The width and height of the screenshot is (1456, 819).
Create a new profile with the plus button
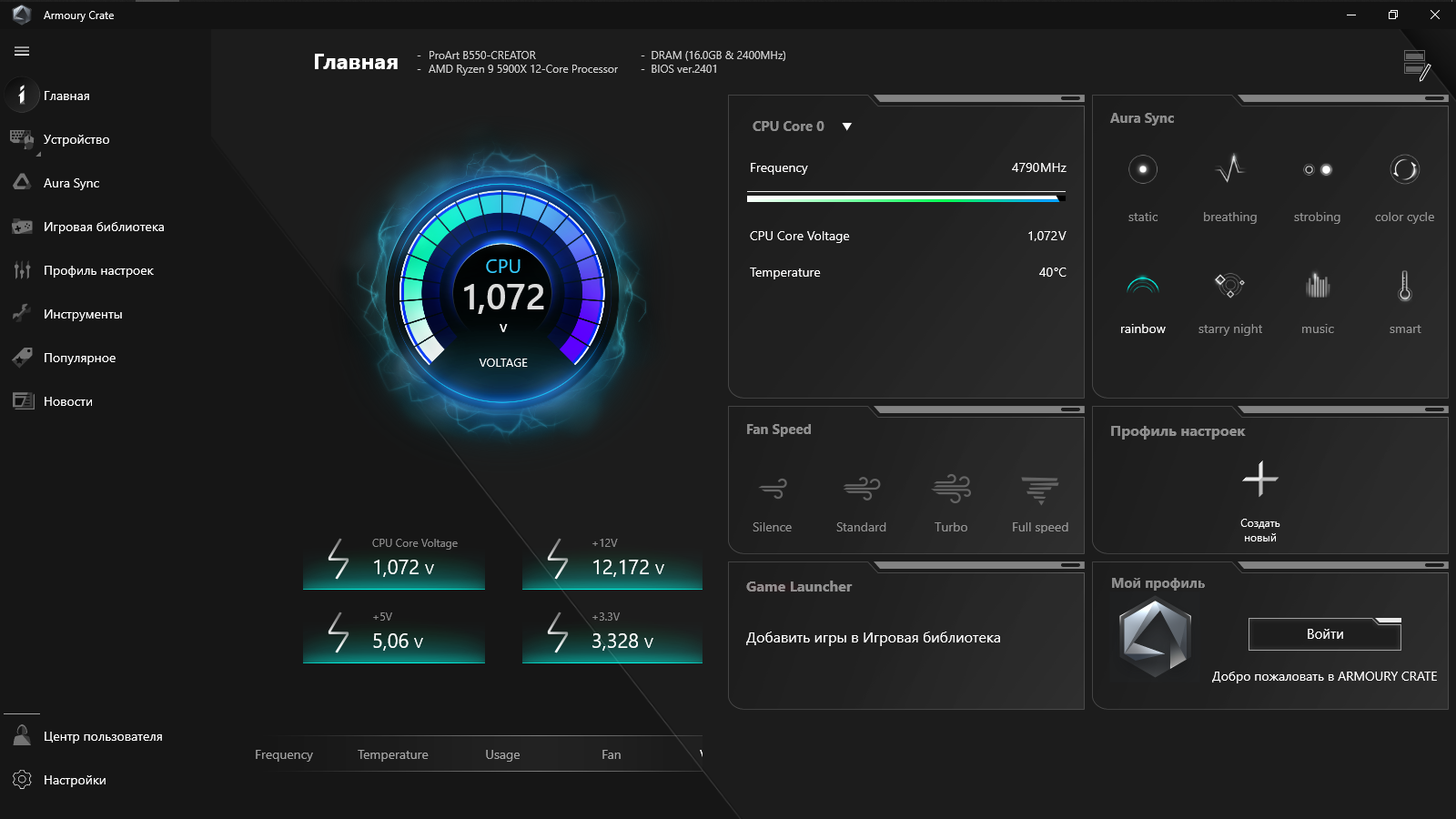pos(1260,480)
